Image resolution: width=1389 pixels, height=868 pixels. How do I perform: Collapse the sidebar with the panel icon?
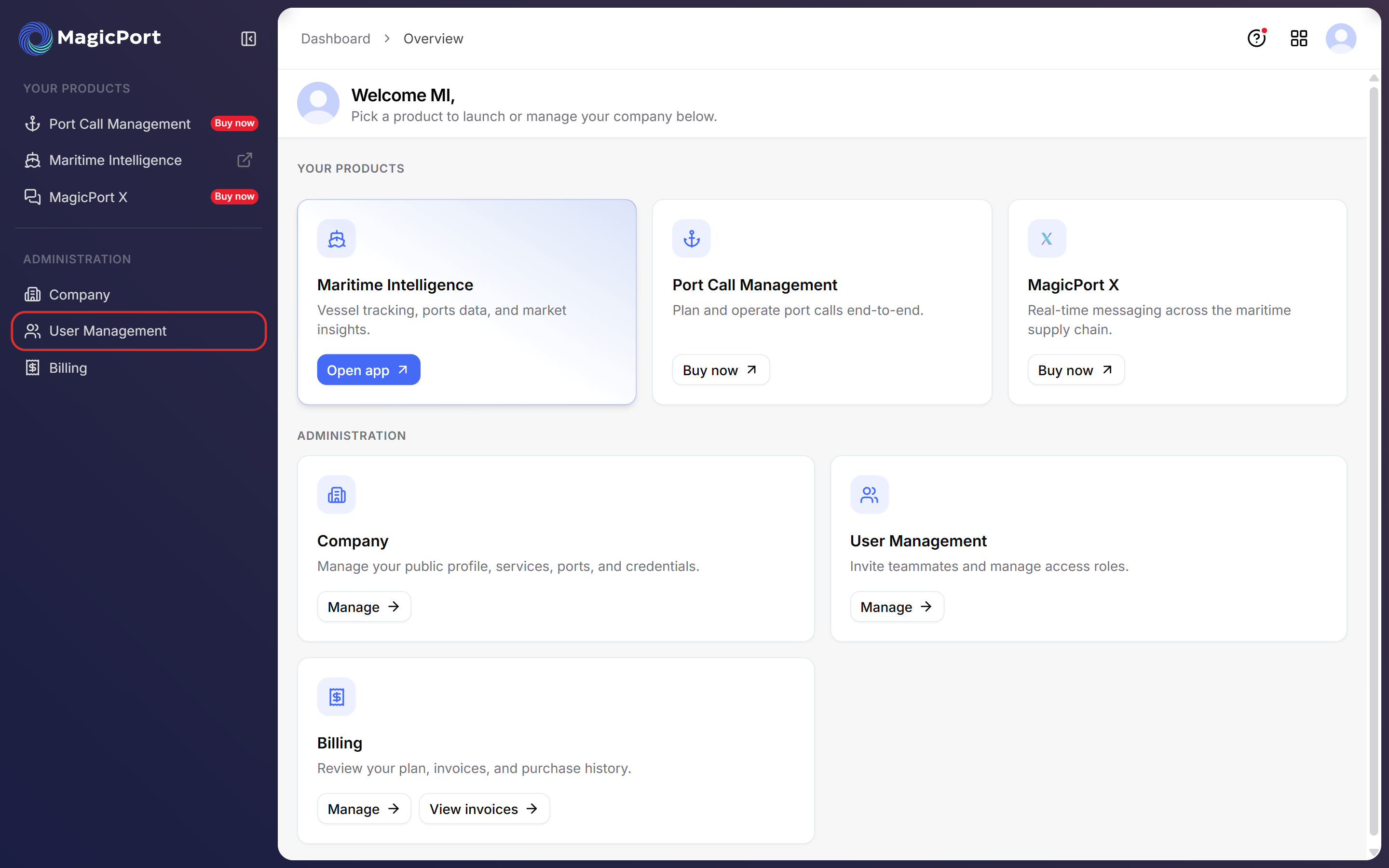click(x=248, y=39)
